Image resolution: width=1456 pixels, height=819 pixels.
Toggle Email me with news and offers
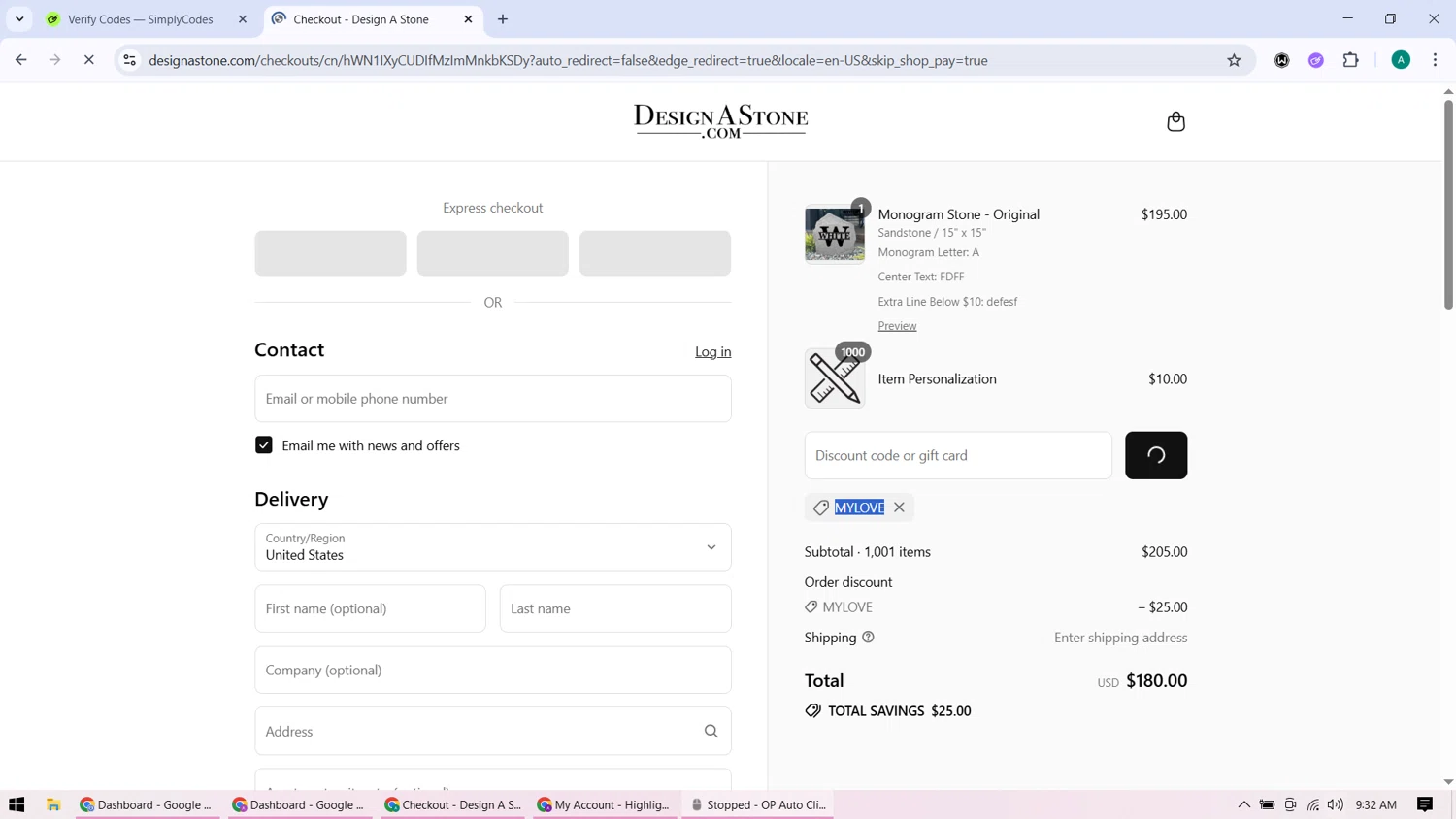click(x=264, y=445)
